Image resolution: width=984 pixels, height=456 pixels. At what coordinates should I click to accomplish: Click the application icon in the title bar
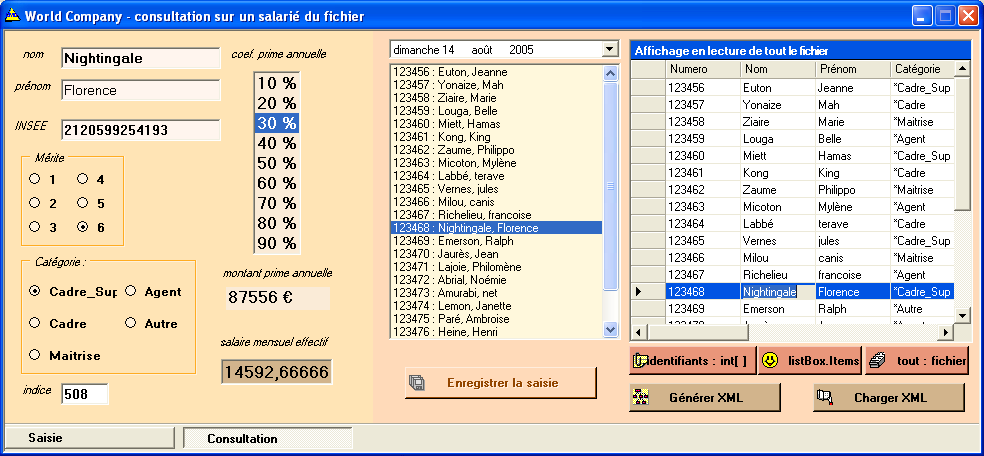[12, 16]
